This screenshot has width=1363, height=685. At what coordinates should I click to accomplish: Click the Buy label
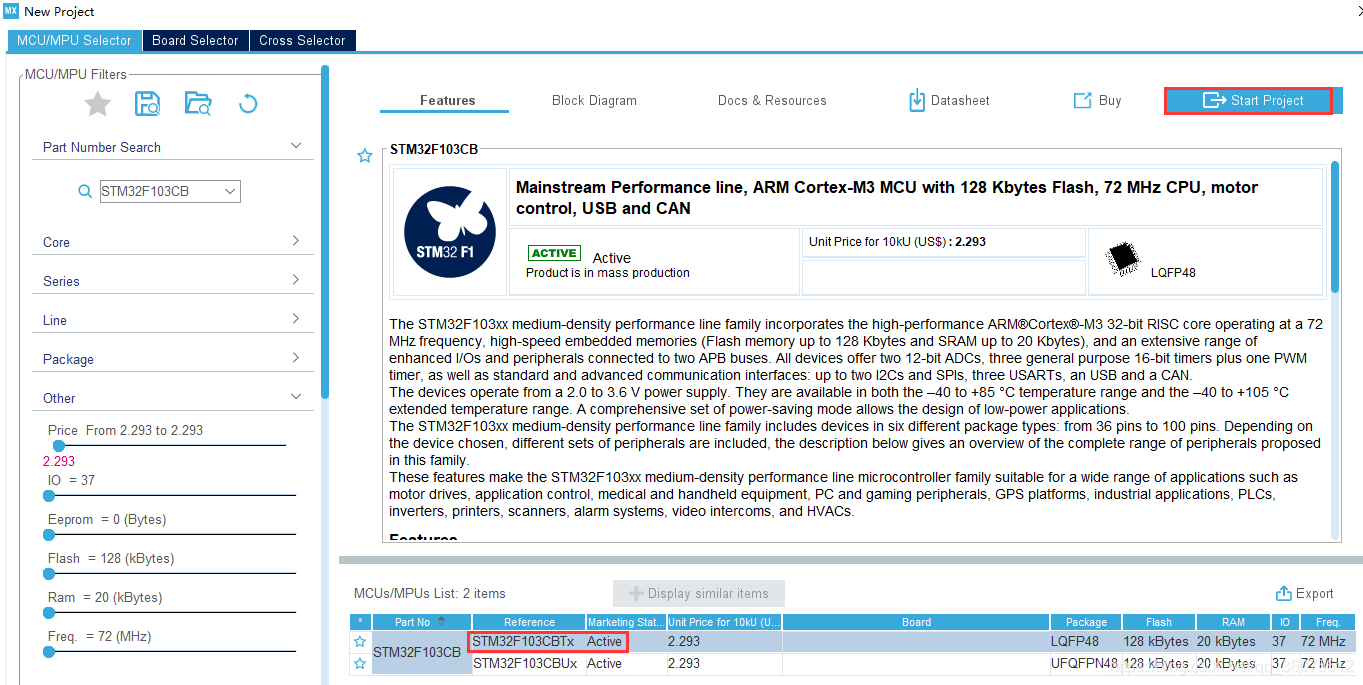click(x=1110, y=100)
